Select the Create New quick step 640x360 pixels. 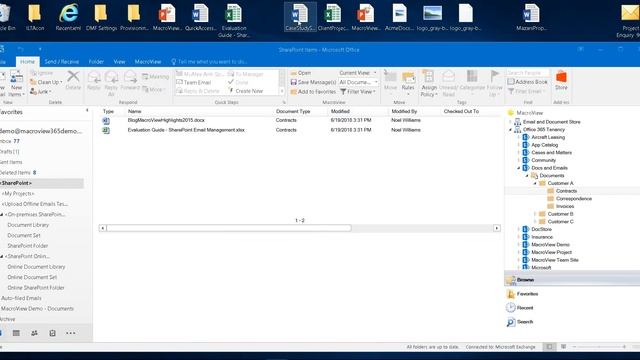(245, 91)
